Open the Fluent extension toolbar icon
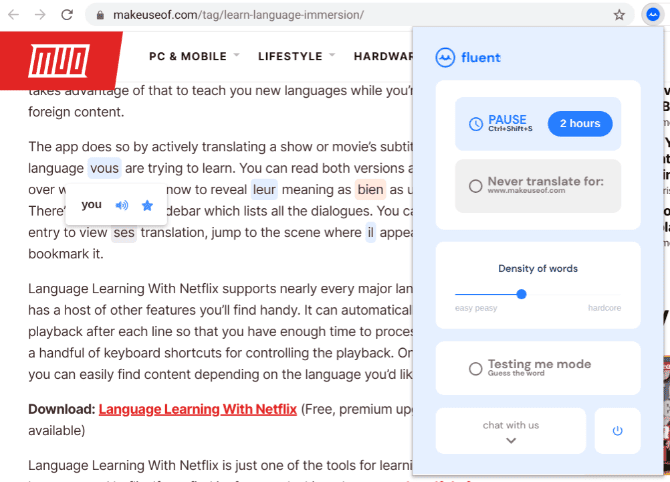Image resolution: width=670 pixels, height=482 pixels. point(652,15)
